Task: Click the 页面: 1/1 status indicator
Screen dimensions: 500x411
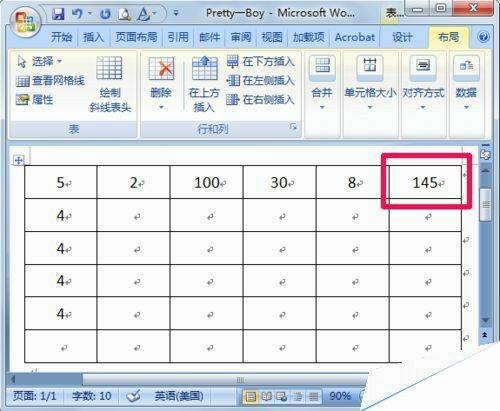Action: click(x=34, y=396)
